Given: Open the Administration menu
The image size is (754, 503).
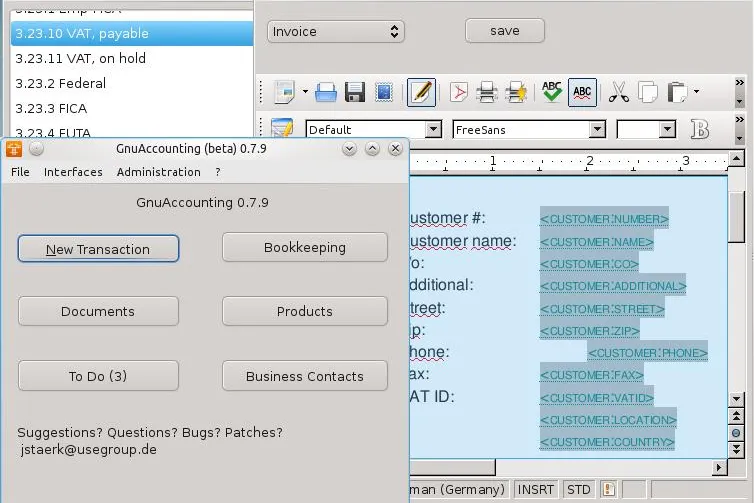Looking at the screenshot, I should point(159,172).
